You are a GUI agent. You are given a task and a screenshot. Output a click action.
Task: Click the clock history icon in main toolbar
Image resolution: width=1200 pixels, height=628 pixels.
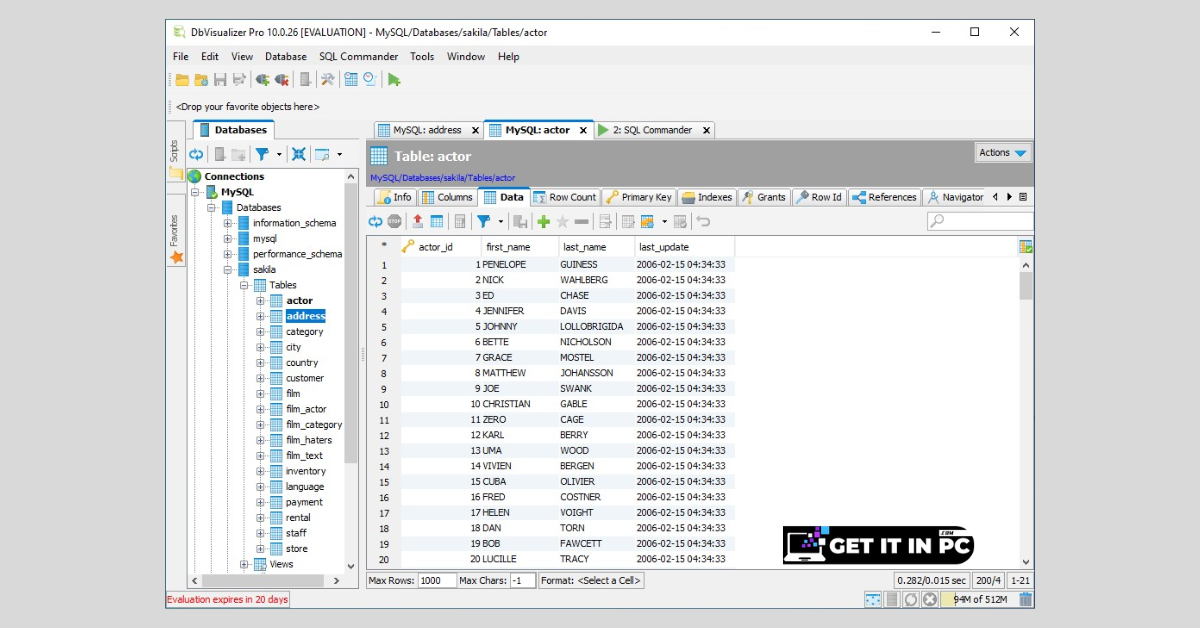click(370, 80)
